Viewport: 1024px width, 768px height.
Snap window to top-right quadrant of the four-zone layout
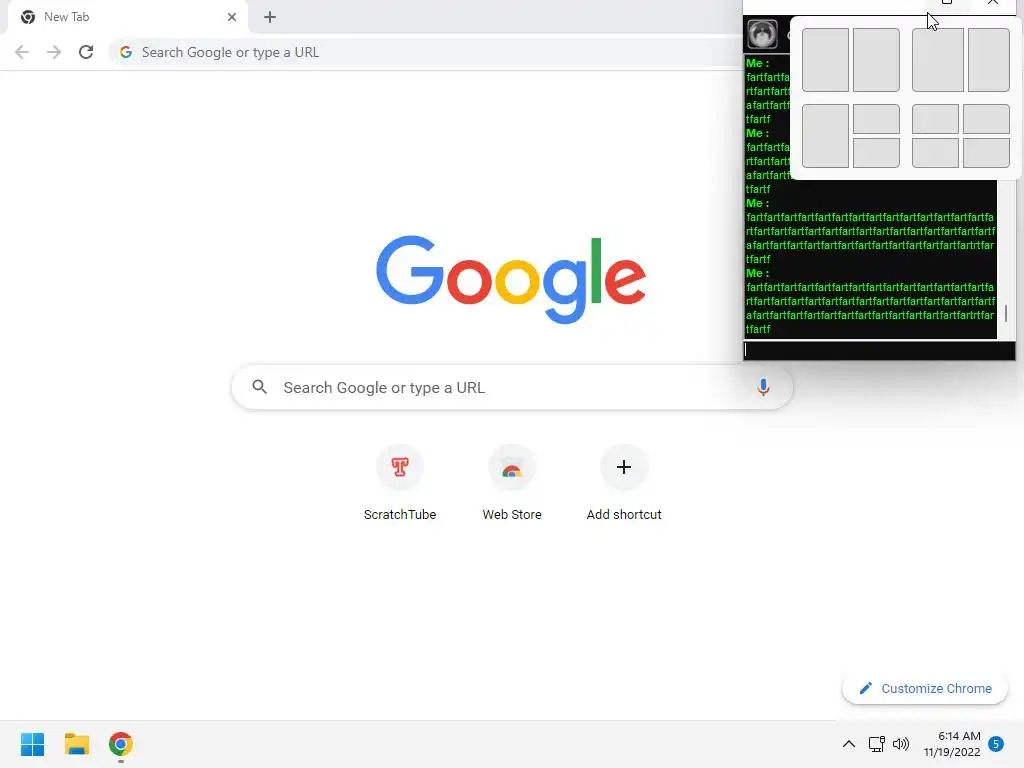987,120
